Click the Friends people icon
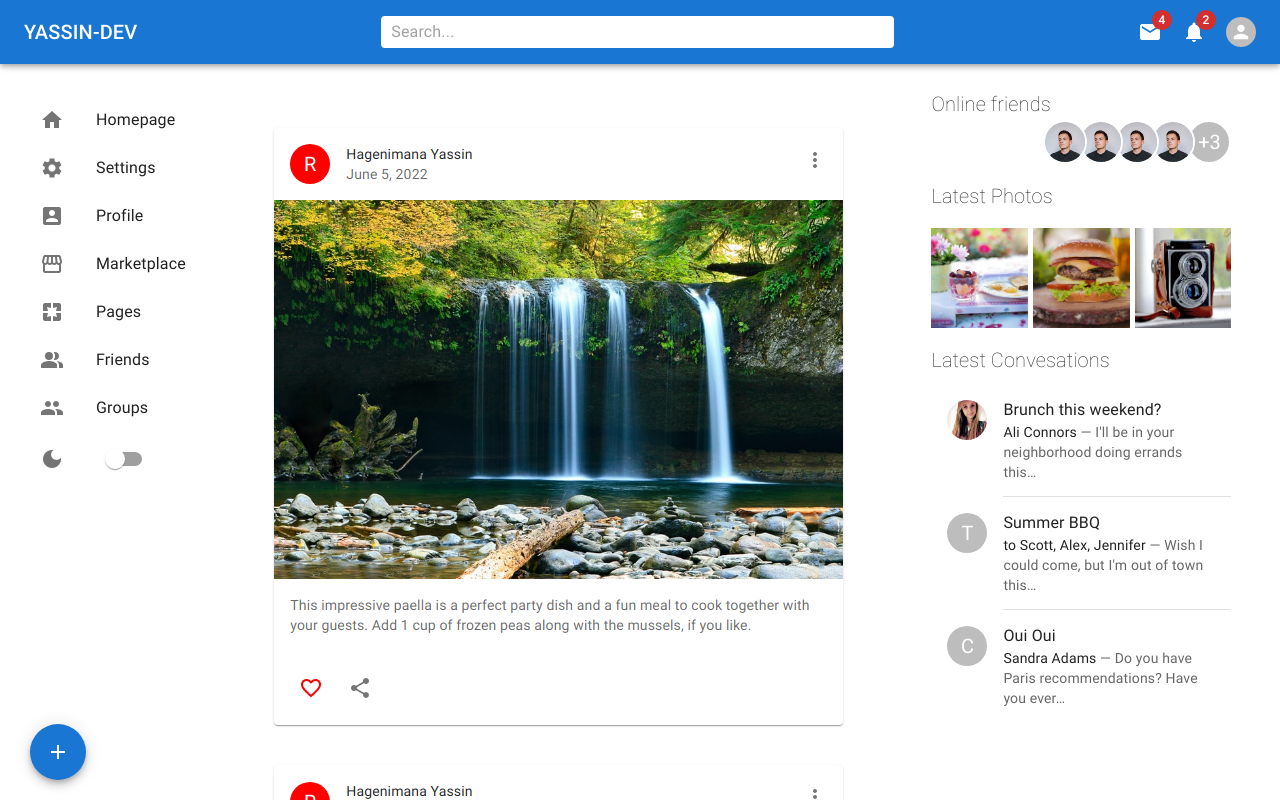 52,360
